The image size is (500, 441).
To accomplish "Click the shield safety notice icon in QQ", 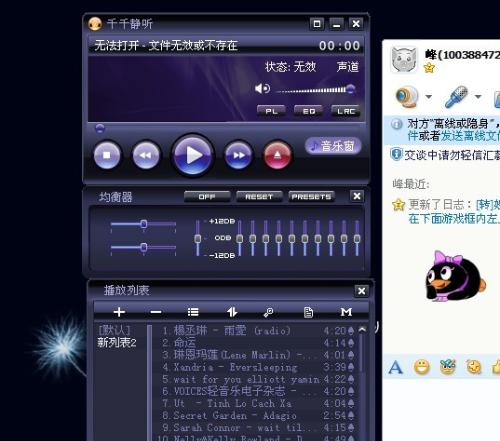I will (396, 154).
